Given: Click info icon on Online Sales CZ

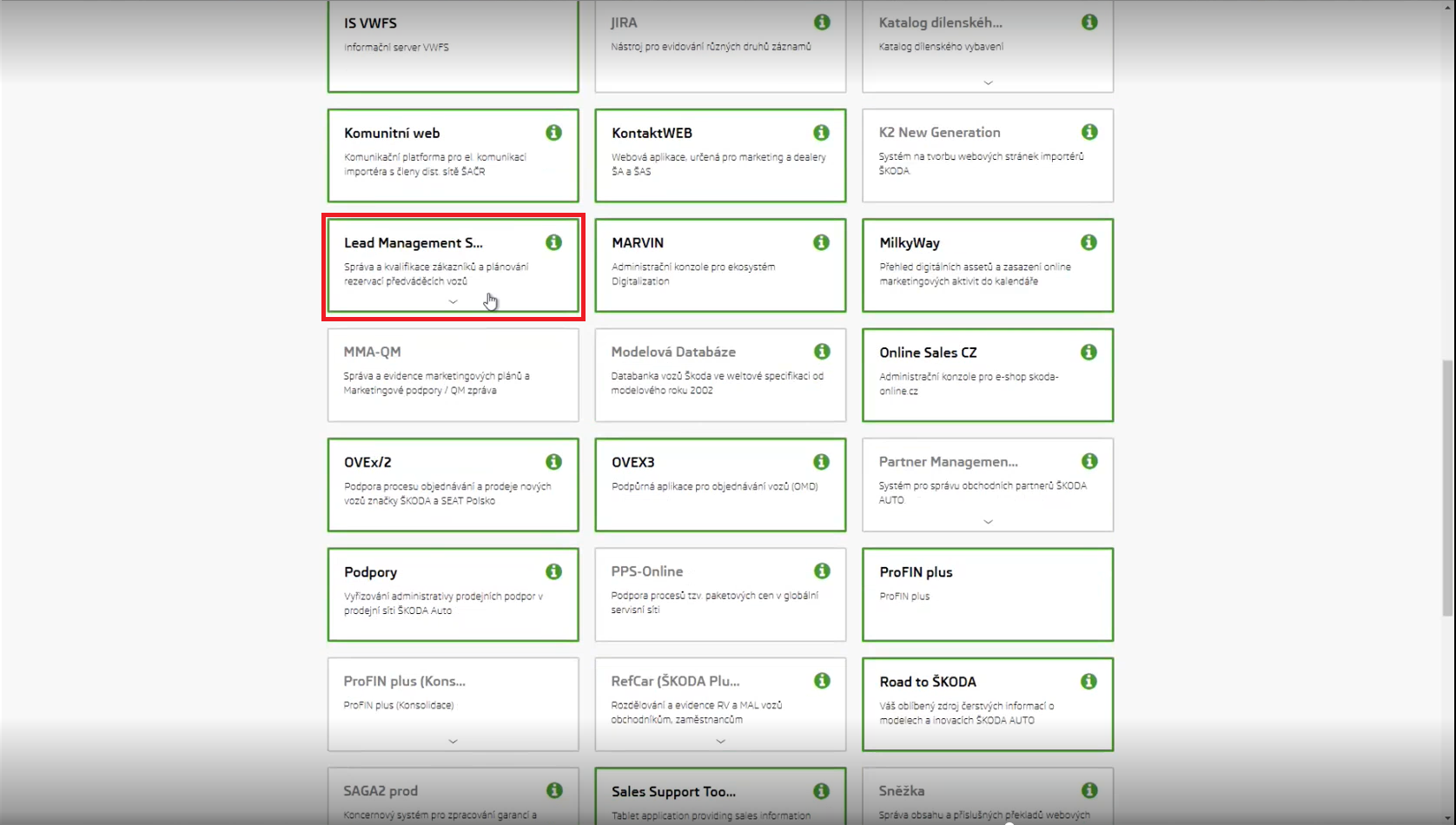Looking at the screenshot, I should (x=1089, y=352).
